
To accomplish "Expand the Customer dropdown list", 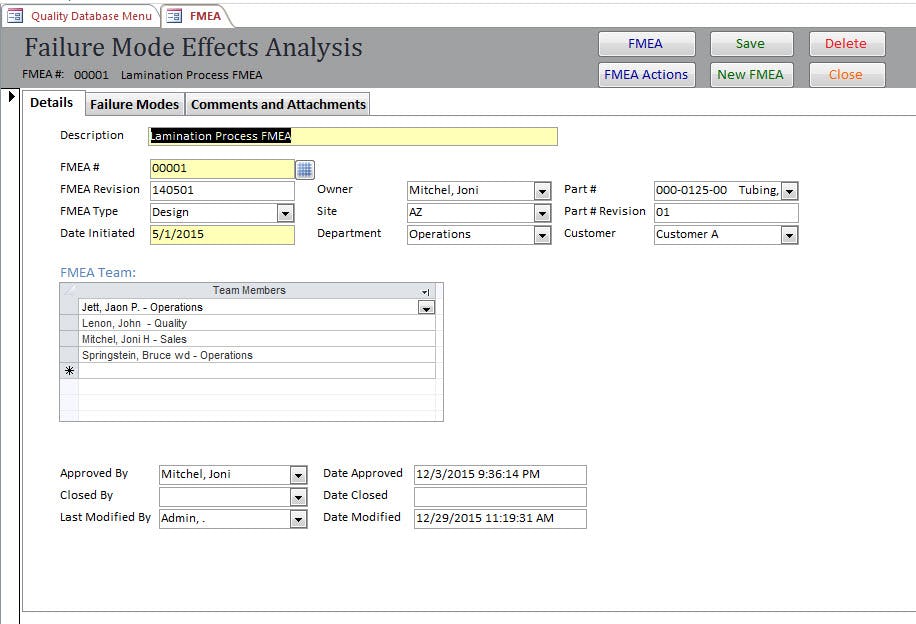I will click(x=789, y=235).
